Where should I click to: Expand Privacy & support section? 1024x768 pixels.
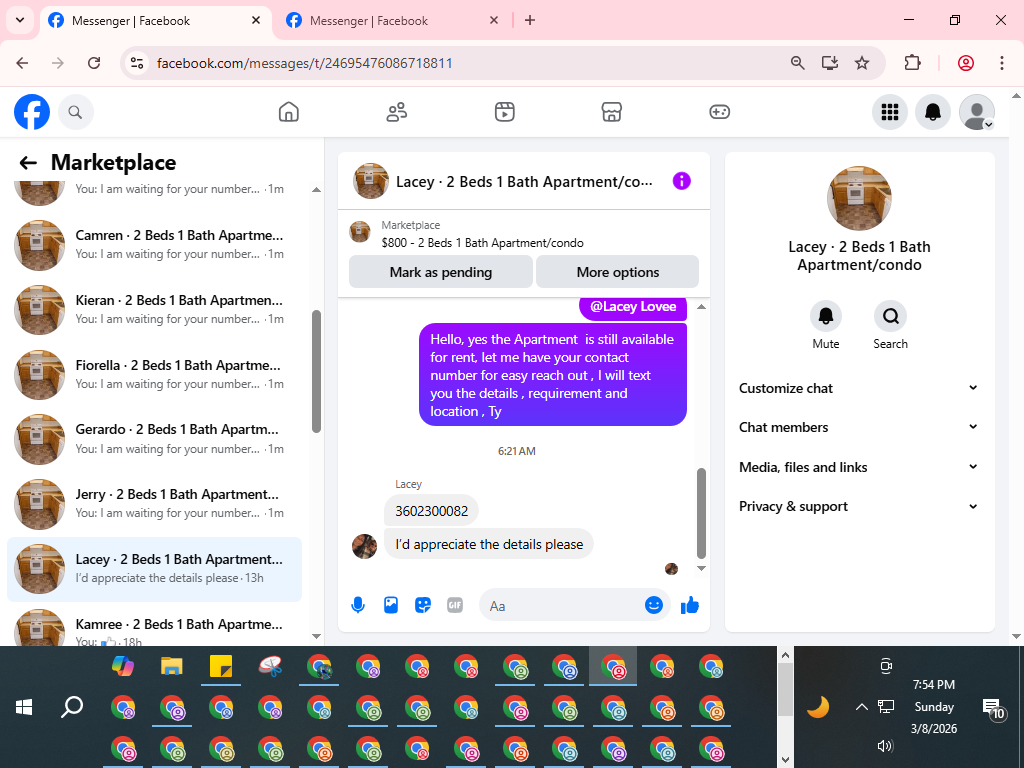859,506
